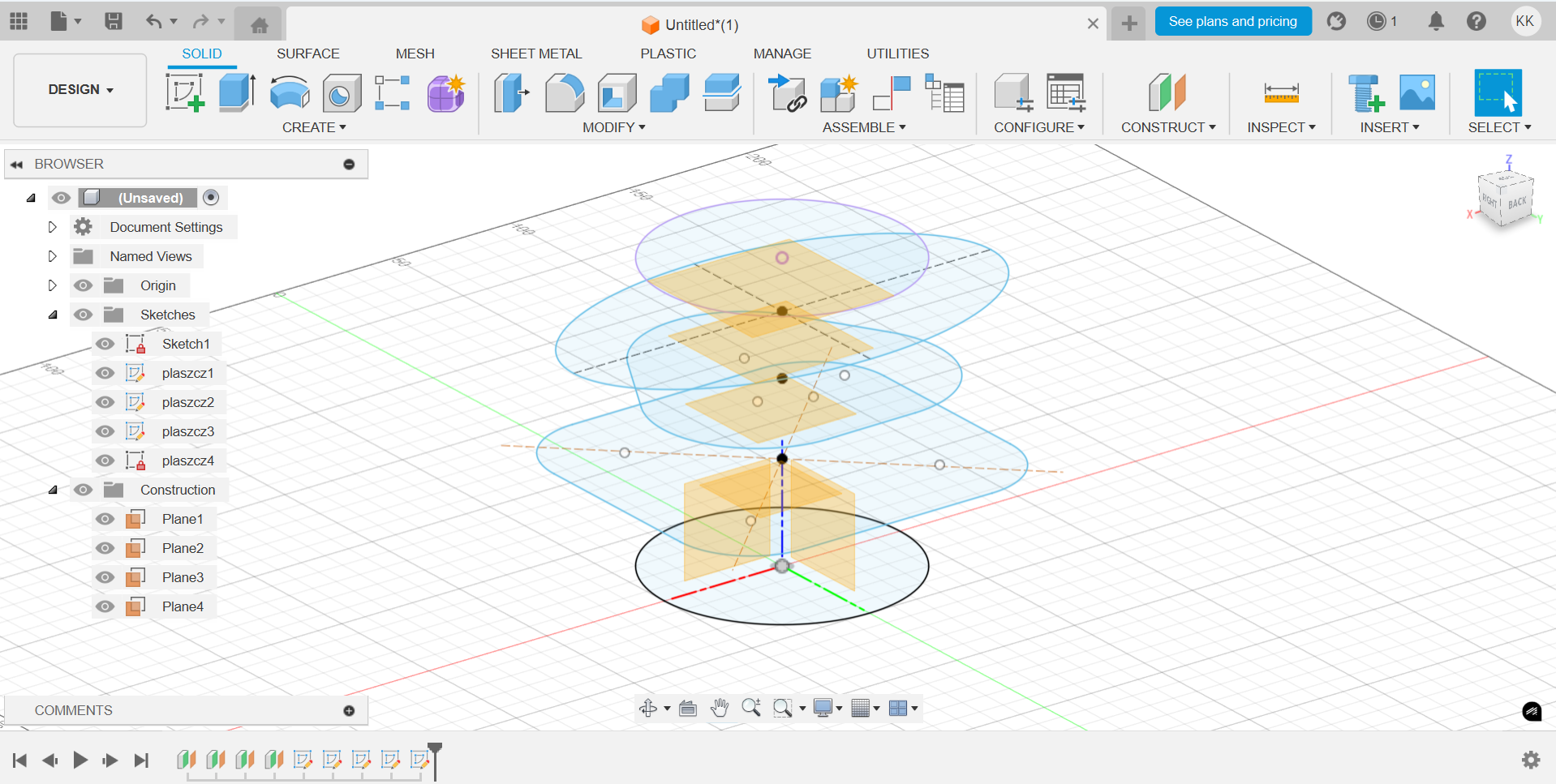Select the Insert Fastener tool
The width and height of the screenshot is (1556, 784).
[1366, 92]
